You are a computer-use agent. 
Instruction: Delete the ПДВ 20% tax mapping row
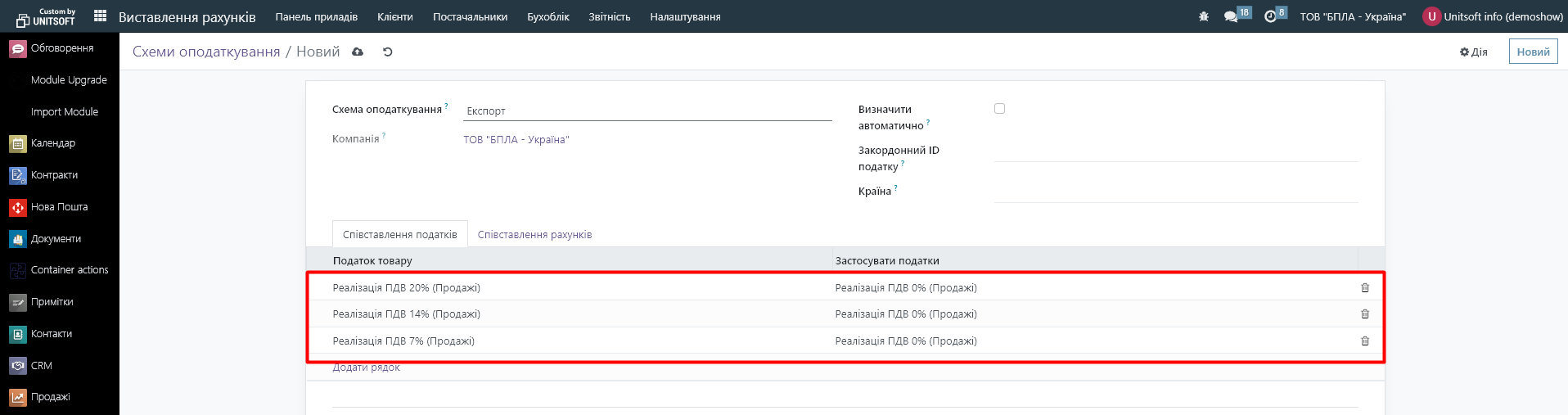pyautogui.click(x=1364, y=288)
